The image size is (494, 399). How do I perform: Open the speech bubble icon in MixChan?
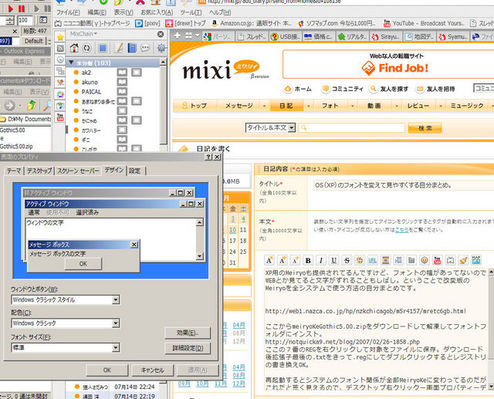click(x=145, y=48)
